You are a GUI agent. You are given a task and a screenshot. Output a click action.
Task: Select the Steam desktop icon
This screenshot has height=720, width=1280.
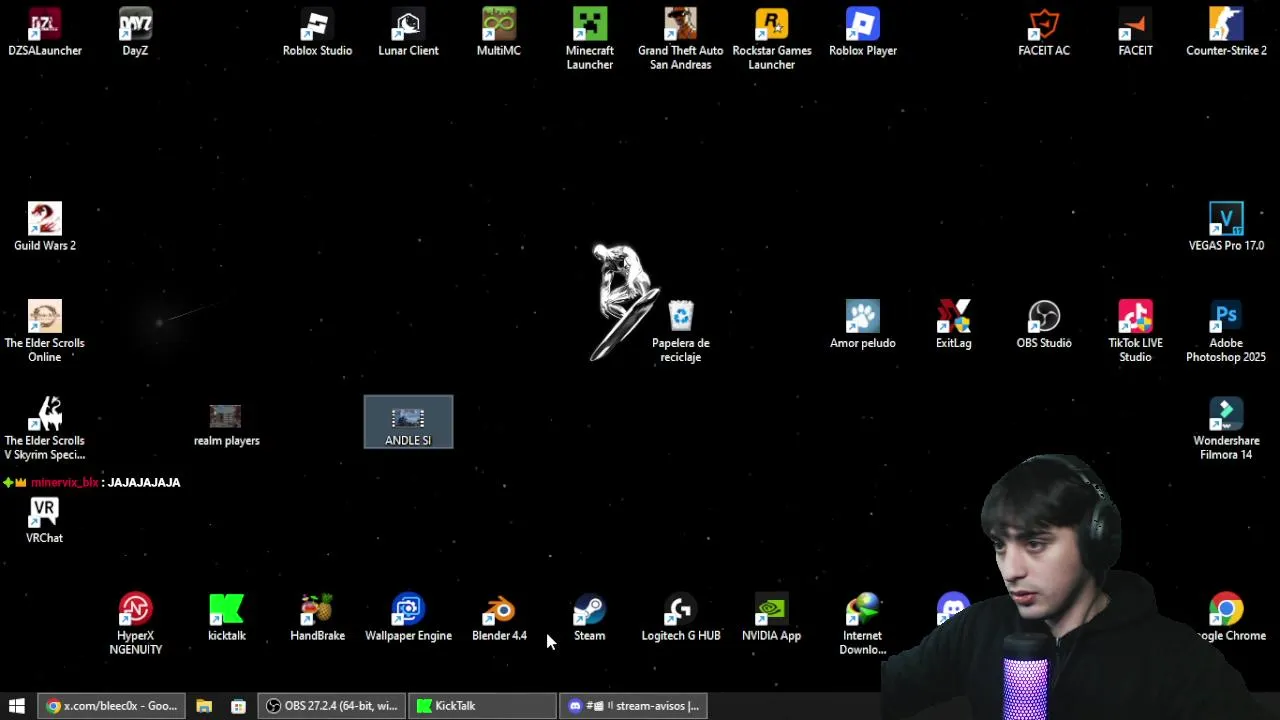click(589, 618)
